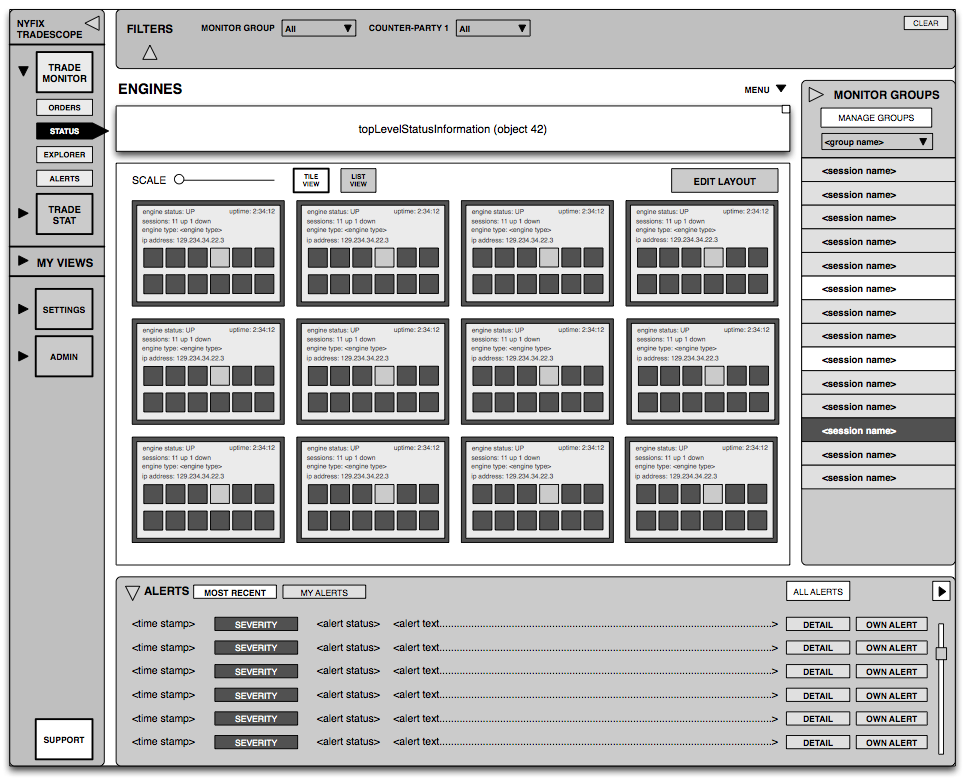This screenshot has width=967, height=783.
Task: Collapse the Trade Monitor section arrow
Action: (x=23, y=71)
